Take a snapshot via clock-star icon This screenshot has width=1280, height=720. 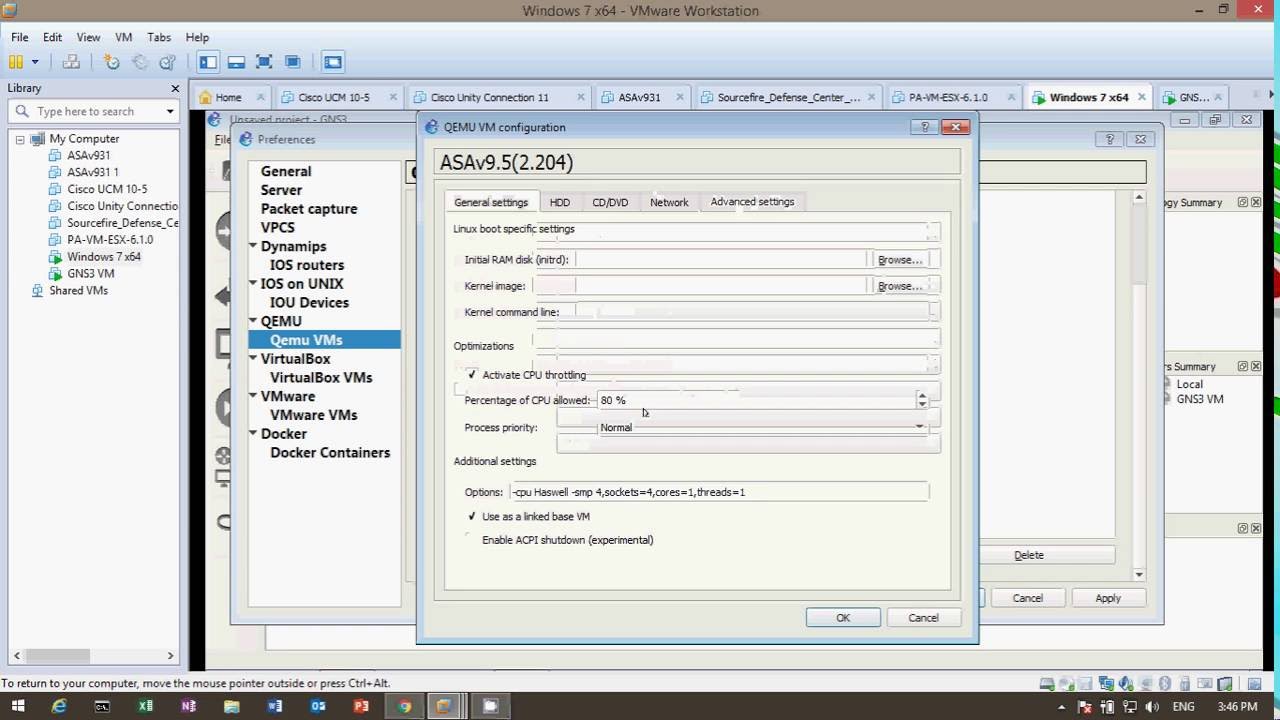(112, 62)
